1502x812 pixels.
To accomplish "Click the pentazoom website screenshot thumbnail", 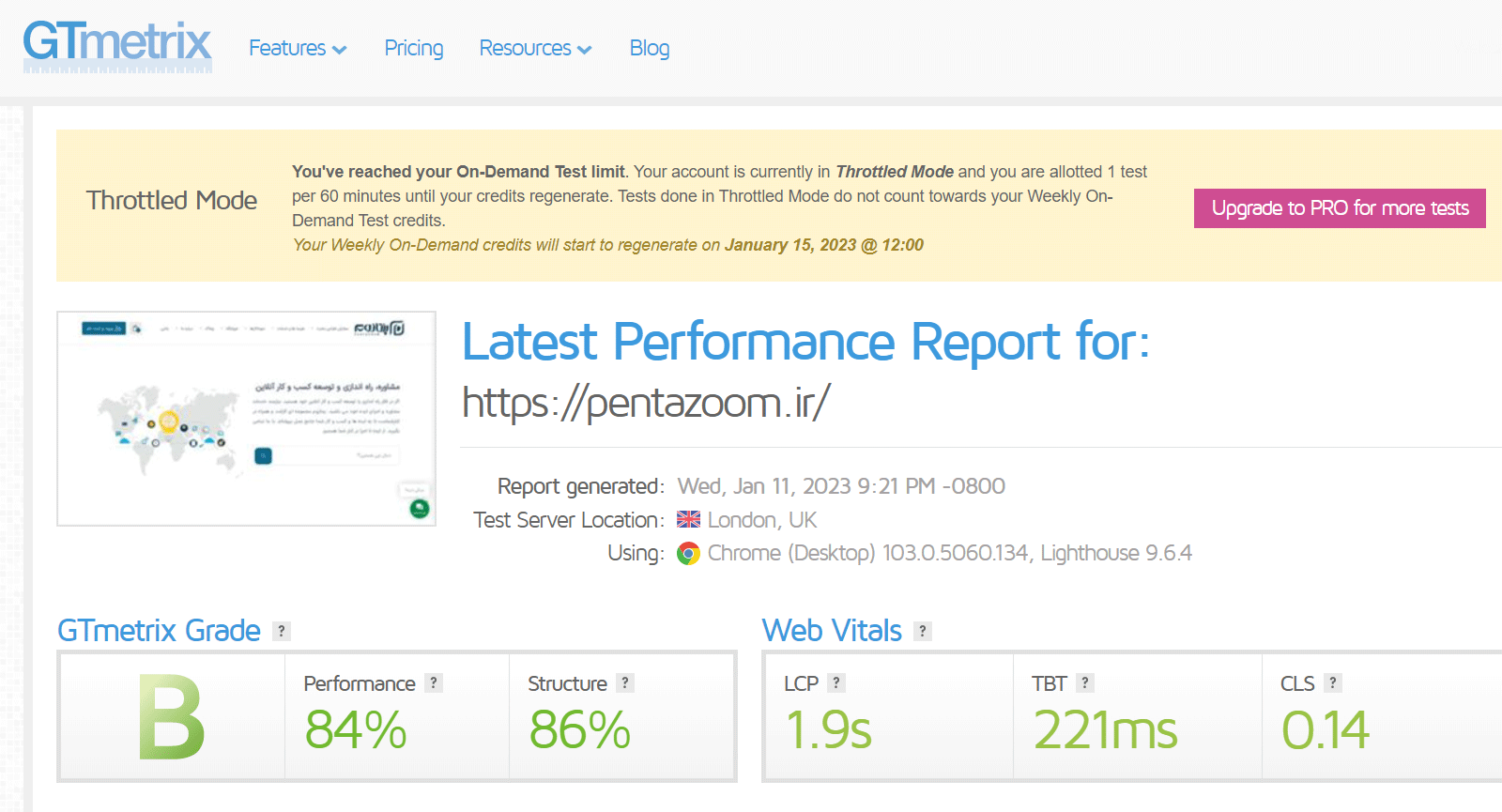I will (246, 419).
